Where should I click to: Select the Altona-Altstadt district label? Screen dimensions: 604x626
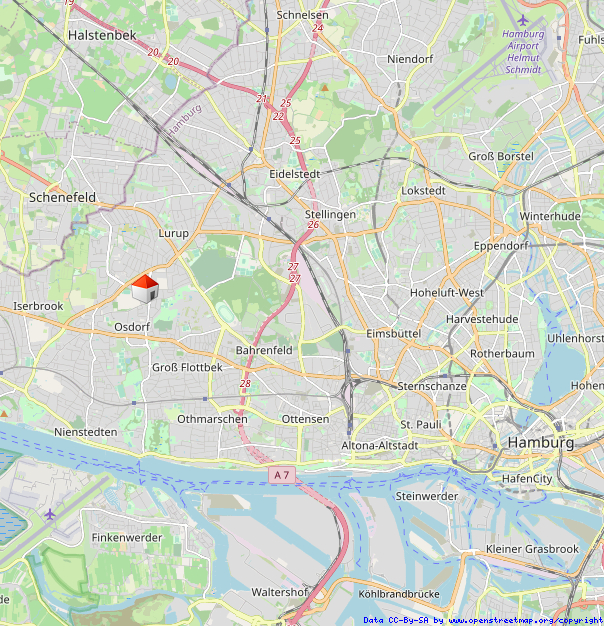[380, 446]
